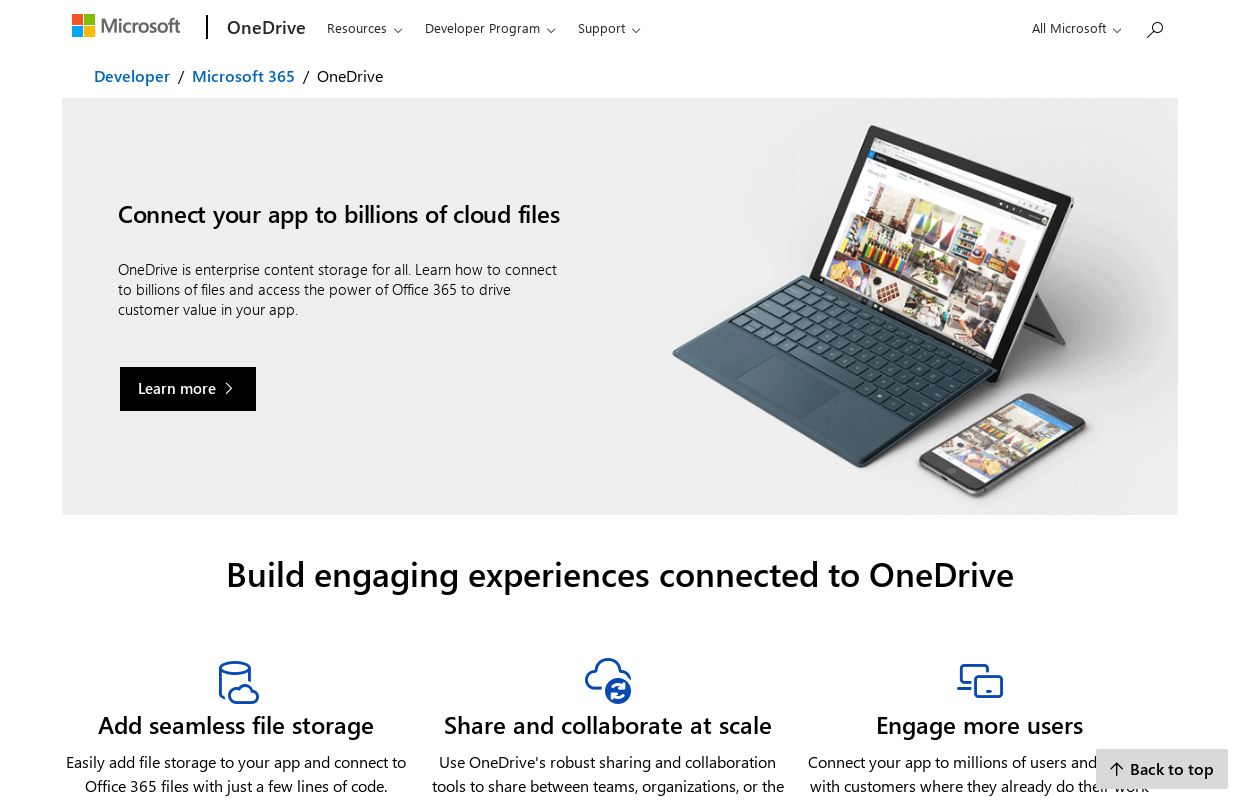Open the Developer breadcrumb link
Screen dimensions: 1240x800
tap(132, 77)
